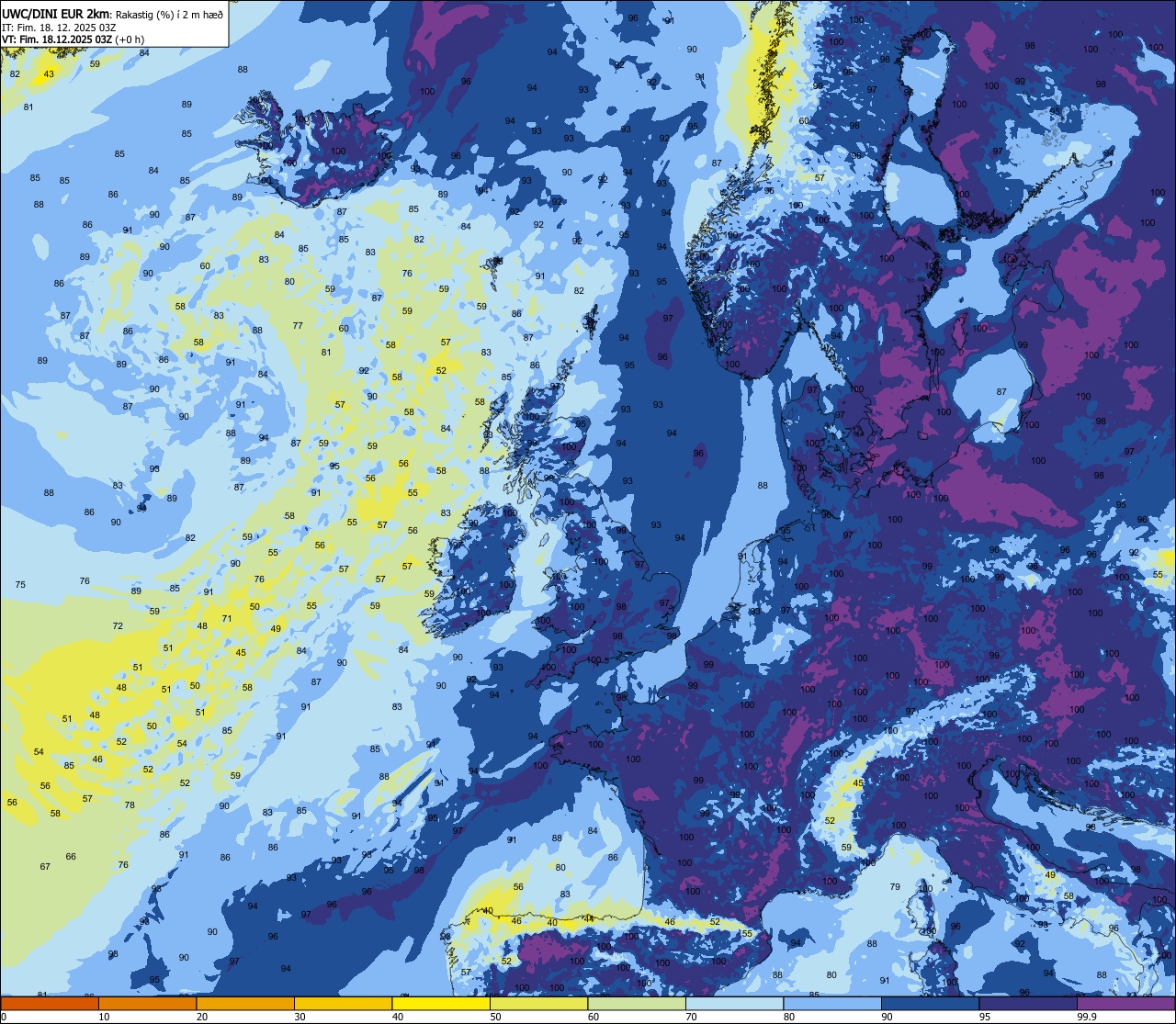
Task: Click the title text UWC/DINI EUR 2km
Action: coord(56,13)
